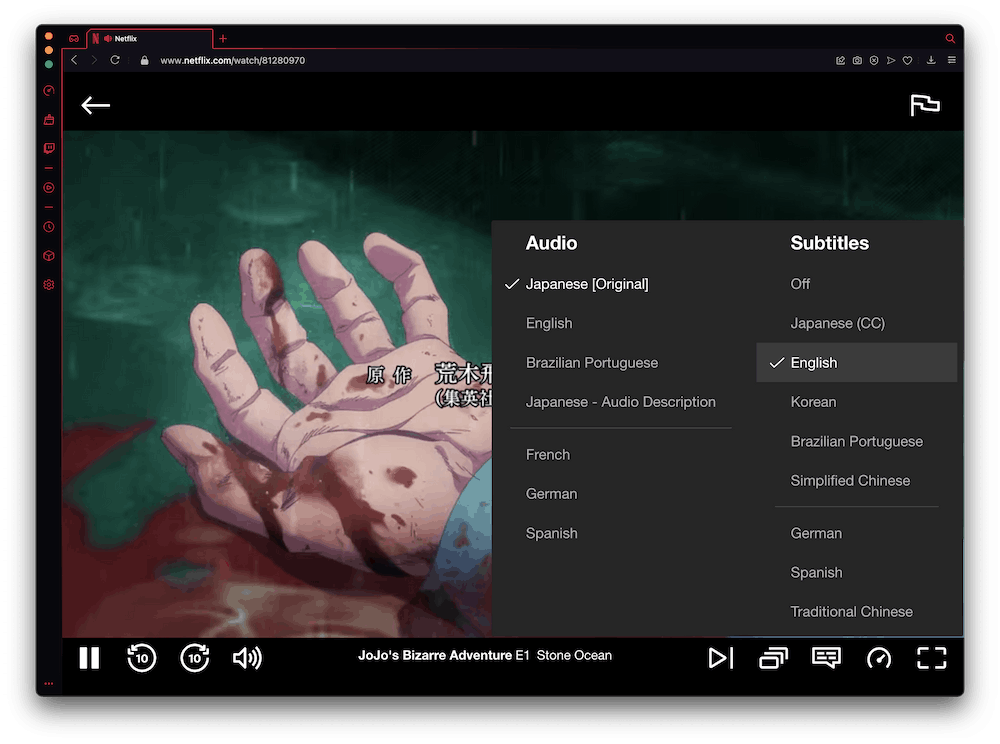Open sidebar three-dots menu
This screenshot has width=1000, height=744.
[x=49, y=683]
